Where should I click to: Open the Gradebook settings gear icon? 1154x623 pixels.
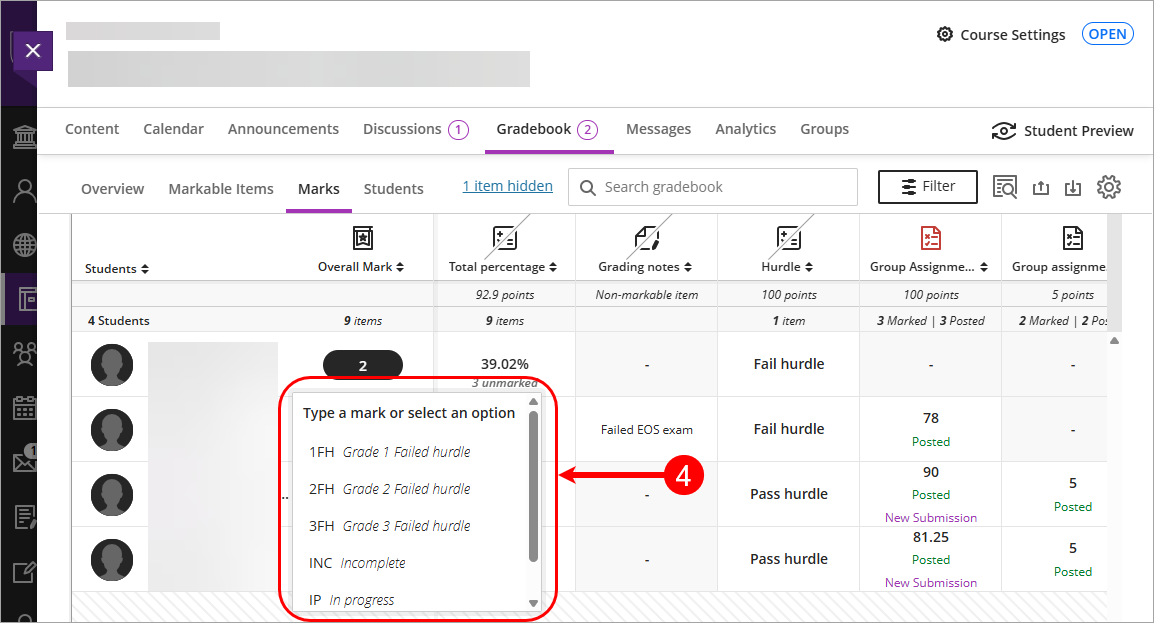pyautogui.click(x=1109, y=186)
